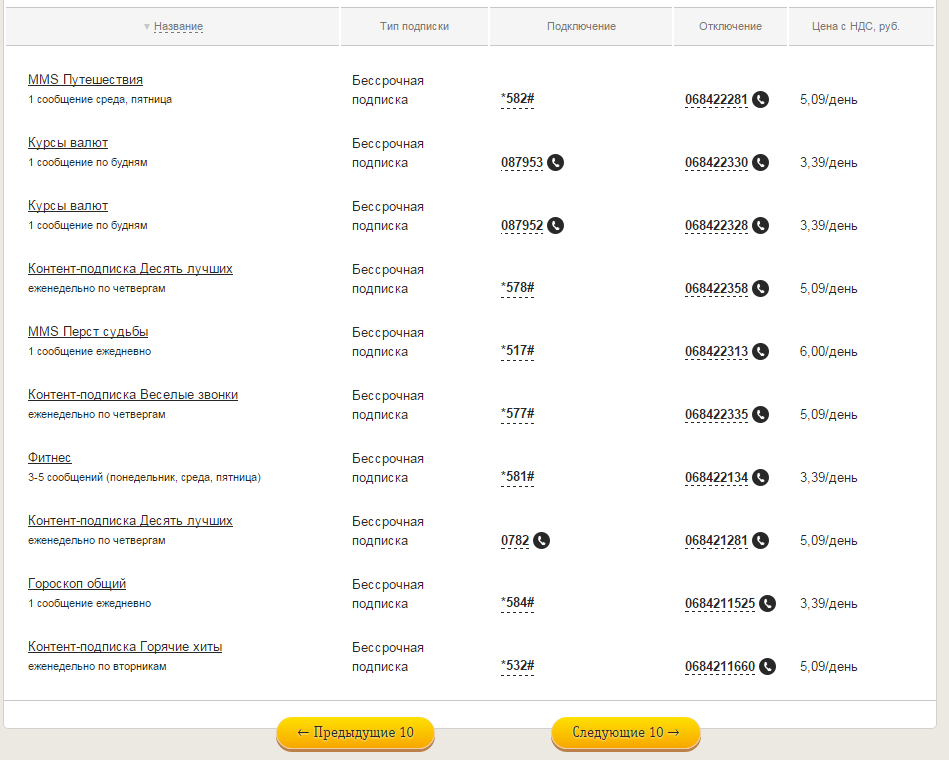Click phone icon next to 0782

(541, 540)
